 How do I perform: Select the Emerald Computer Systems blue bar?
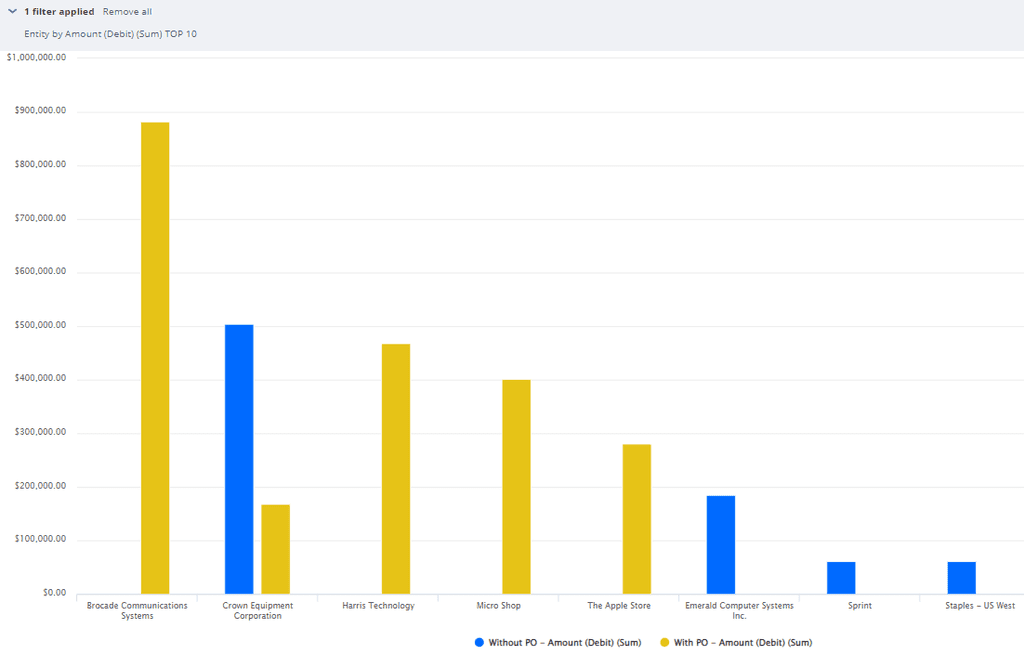[721, 545]
